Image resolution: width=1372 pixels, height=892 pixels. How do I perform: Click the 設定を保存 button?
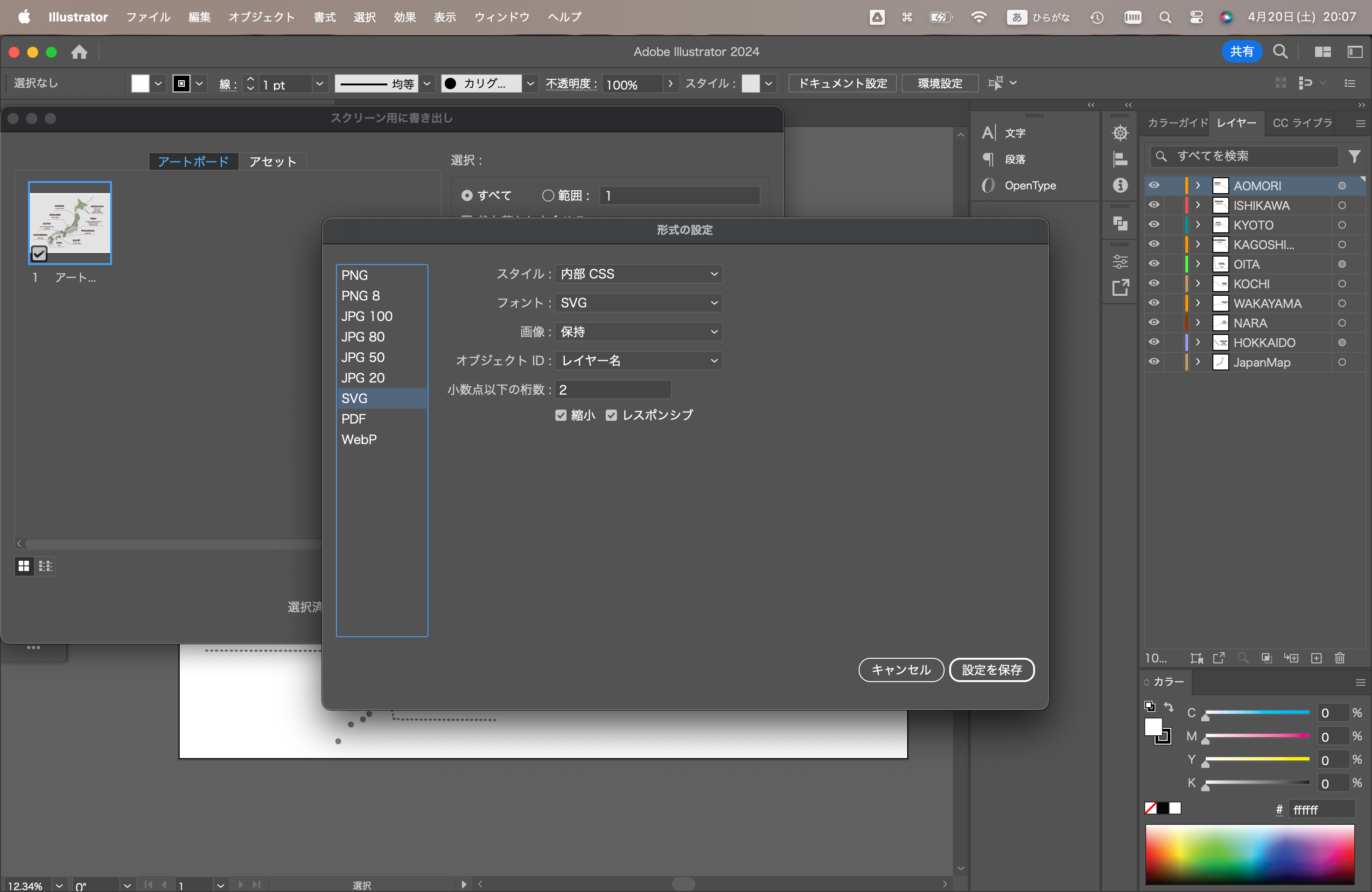pos(992,669)
